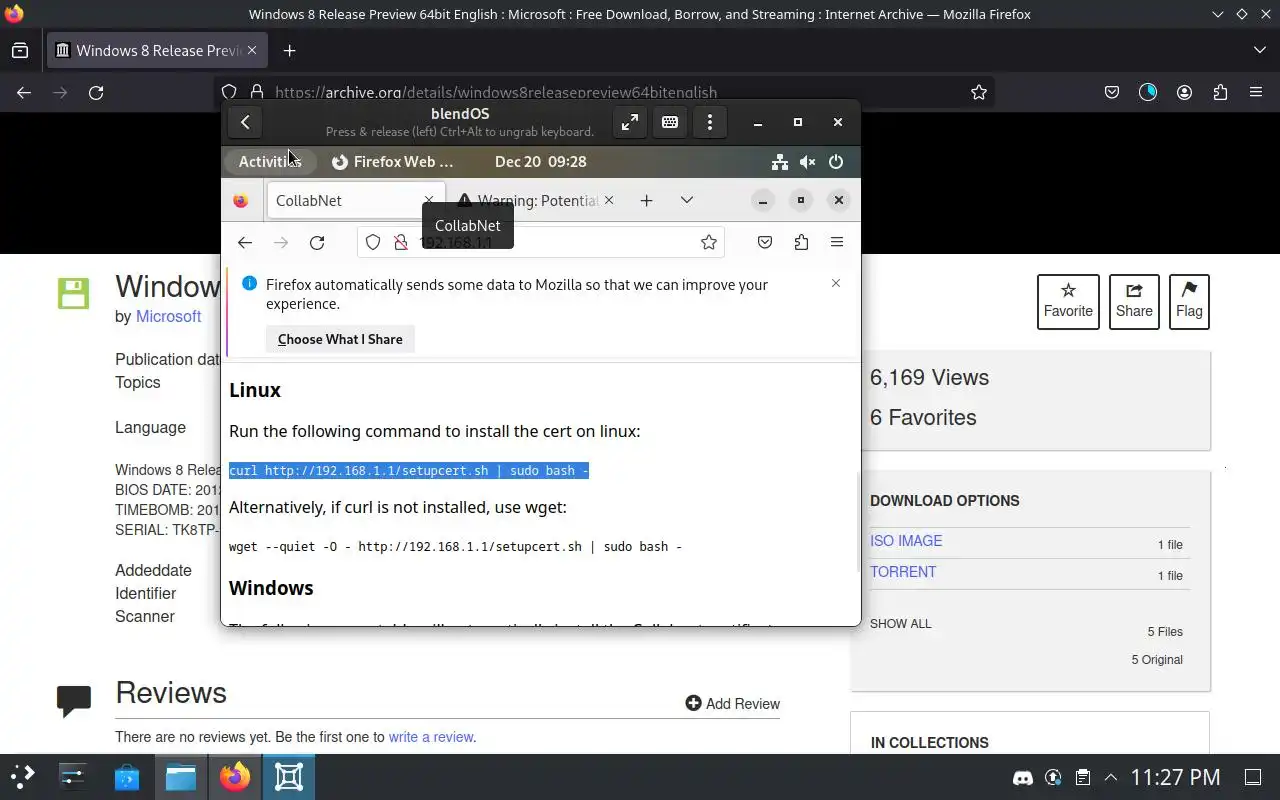Click Choose What I Share button
1280x800 pixels.
340,339
